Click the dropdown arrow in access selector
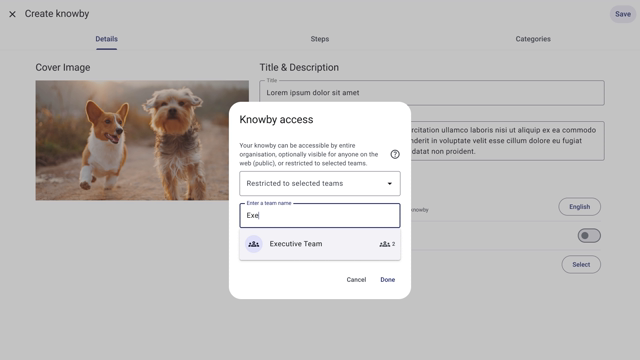Viewport: 640px width, 360px height. [x=390, y=184]
